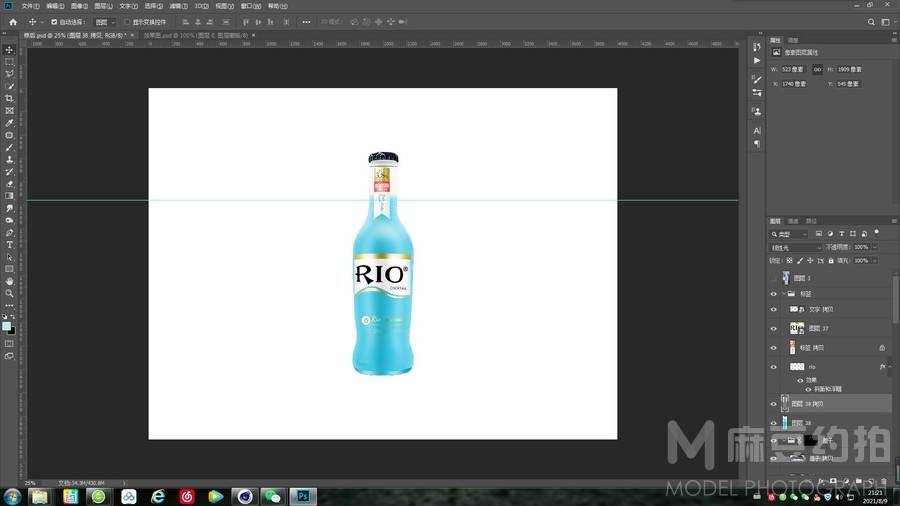Select the Hand tool
Viewport: 900px width, 506px height.
coord(9,281)
